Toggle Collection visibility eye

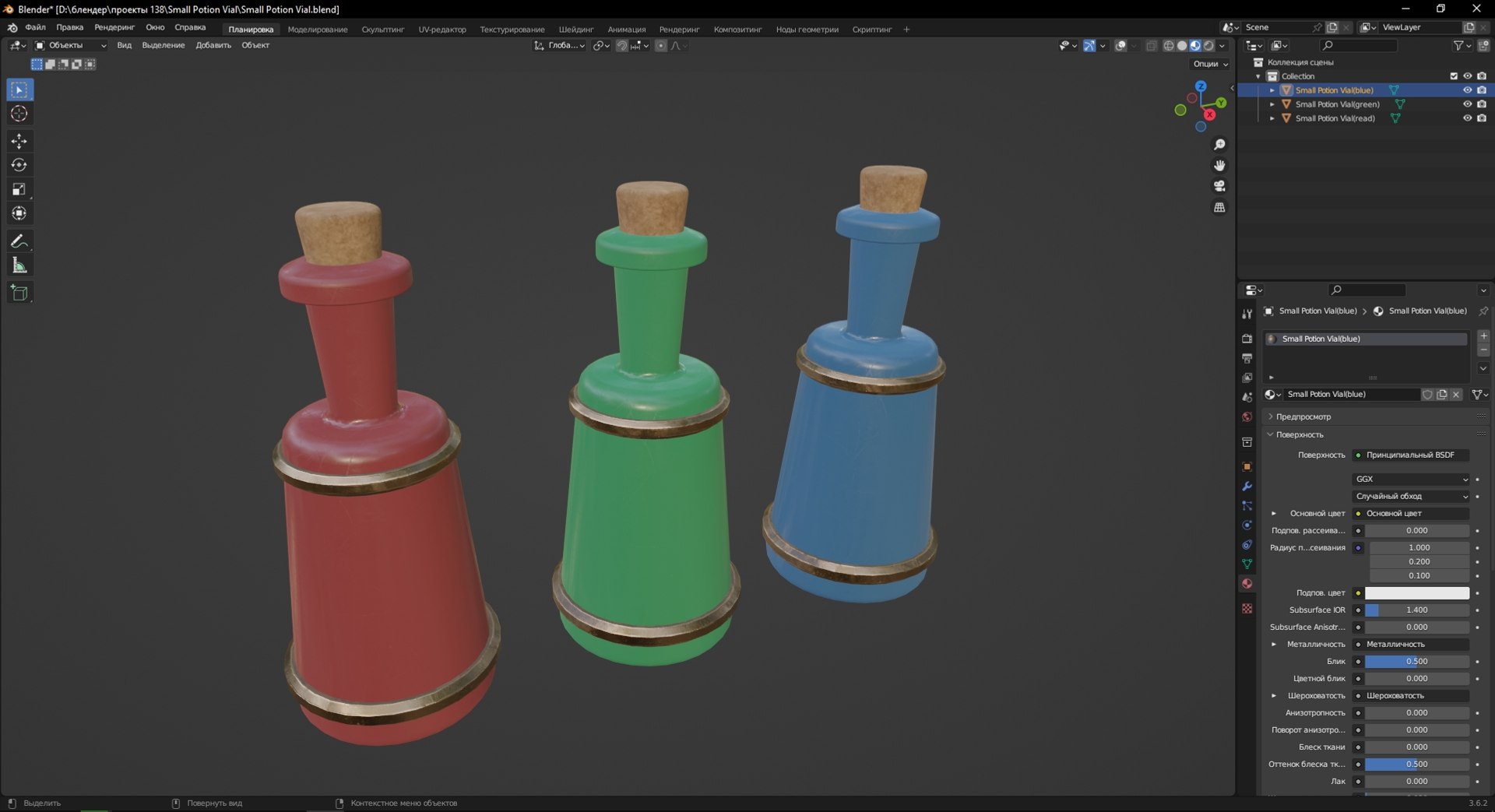point(1467,76)
